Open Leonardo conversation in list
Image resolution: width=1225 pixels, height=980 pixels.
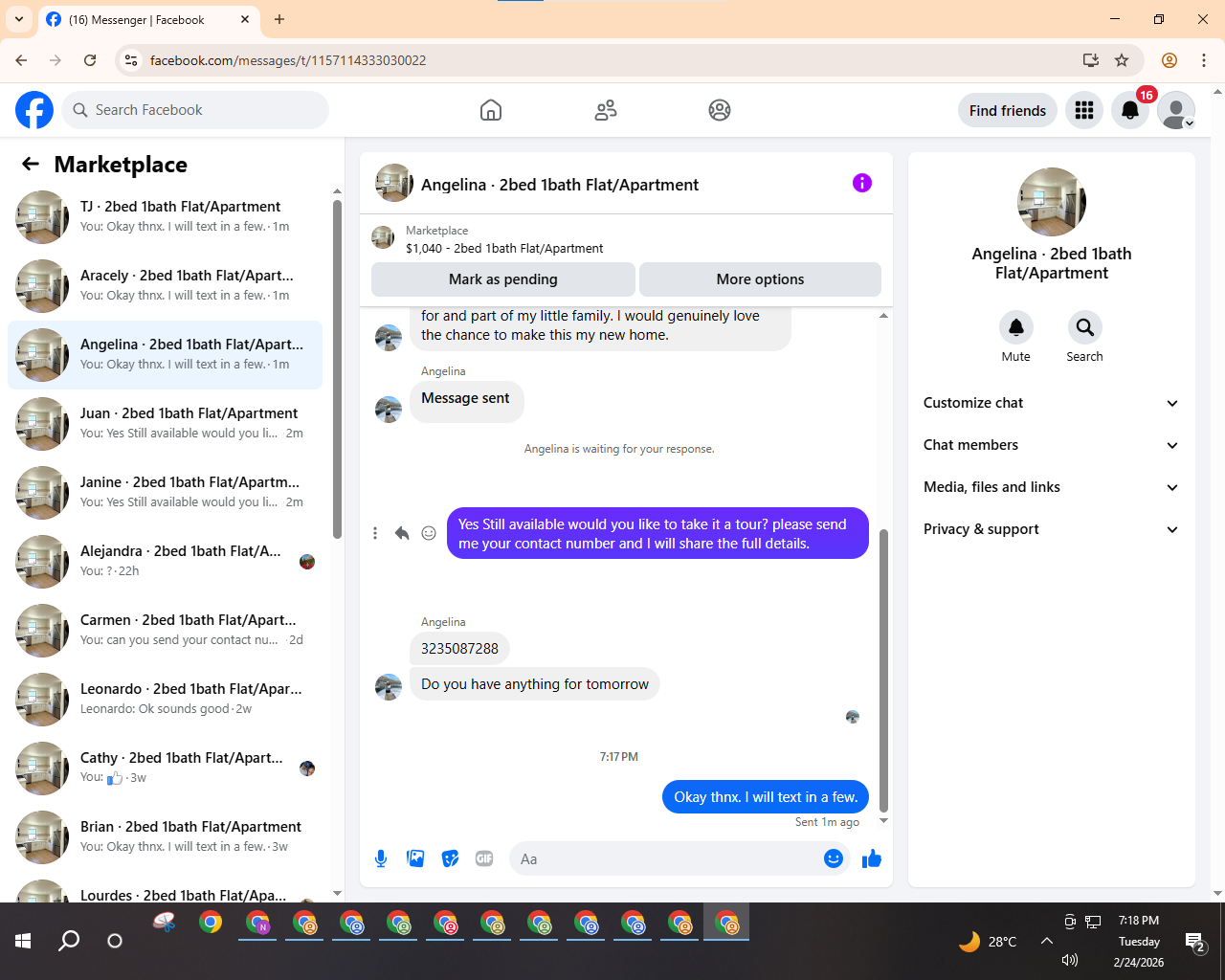166,700
